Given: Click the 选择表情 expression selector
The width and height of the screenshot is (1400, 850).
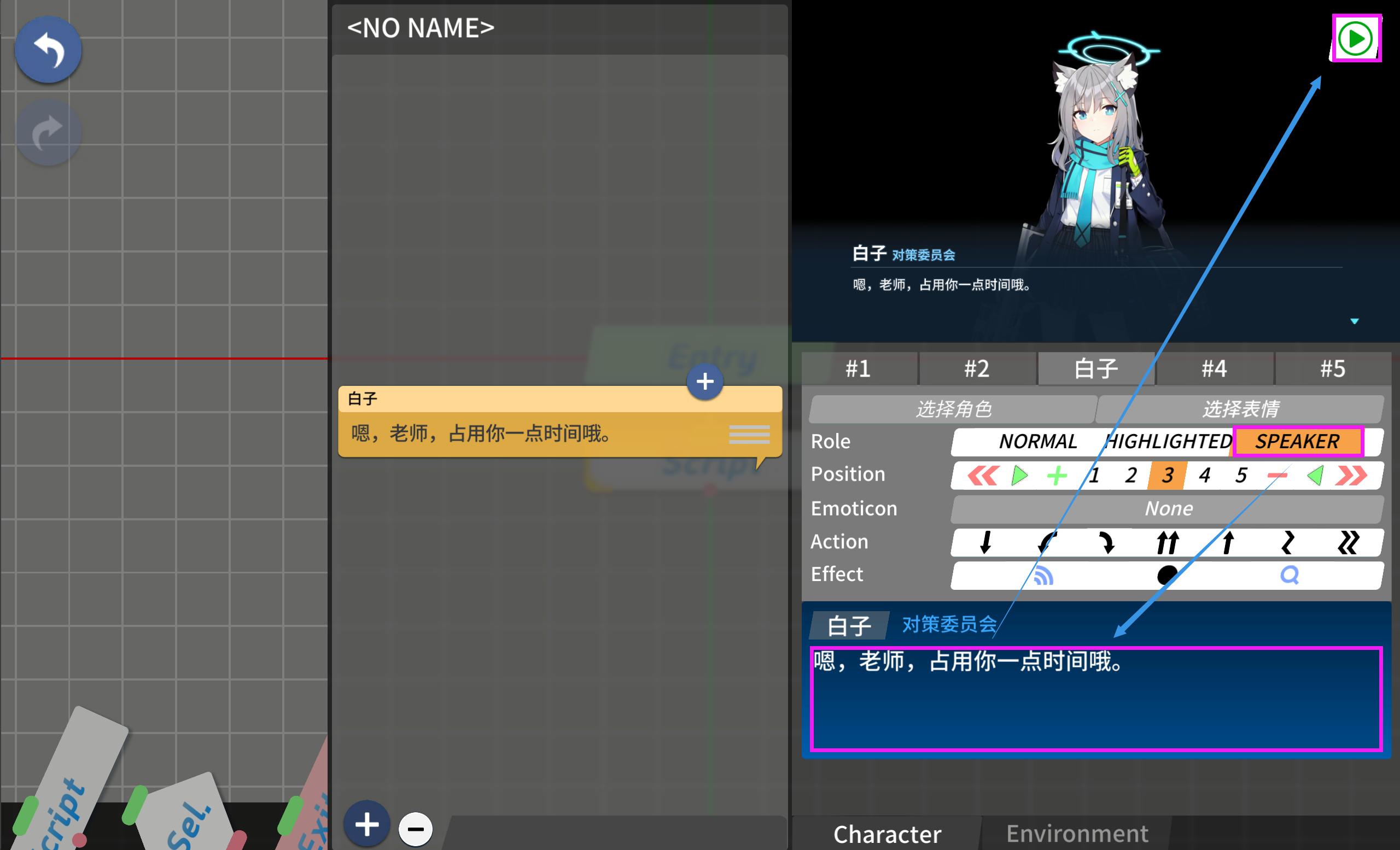Looking at the screenshot, I should [x=1242, y=408].
